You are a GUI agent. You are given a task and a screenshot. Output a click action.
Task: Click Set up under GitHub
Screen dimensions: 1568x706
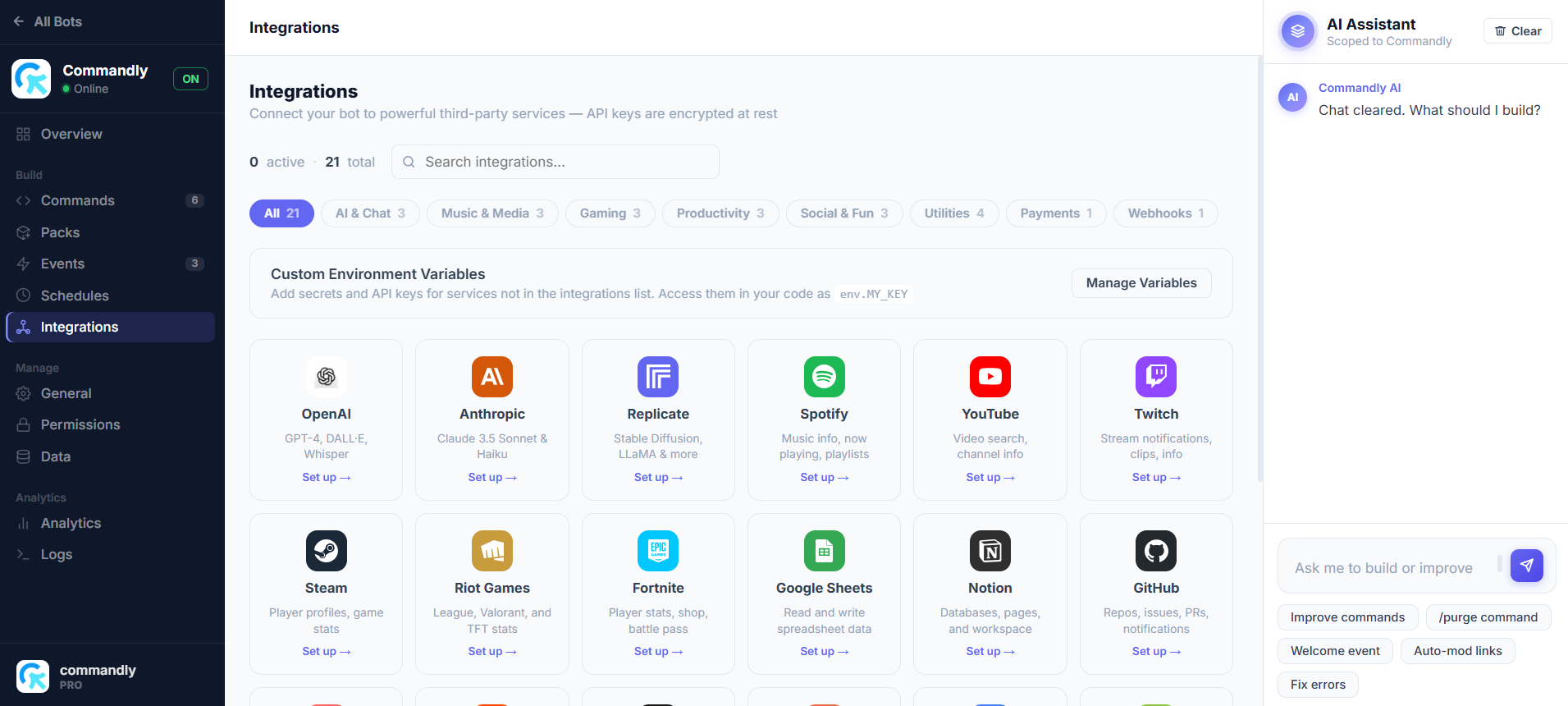[1156, 651]
